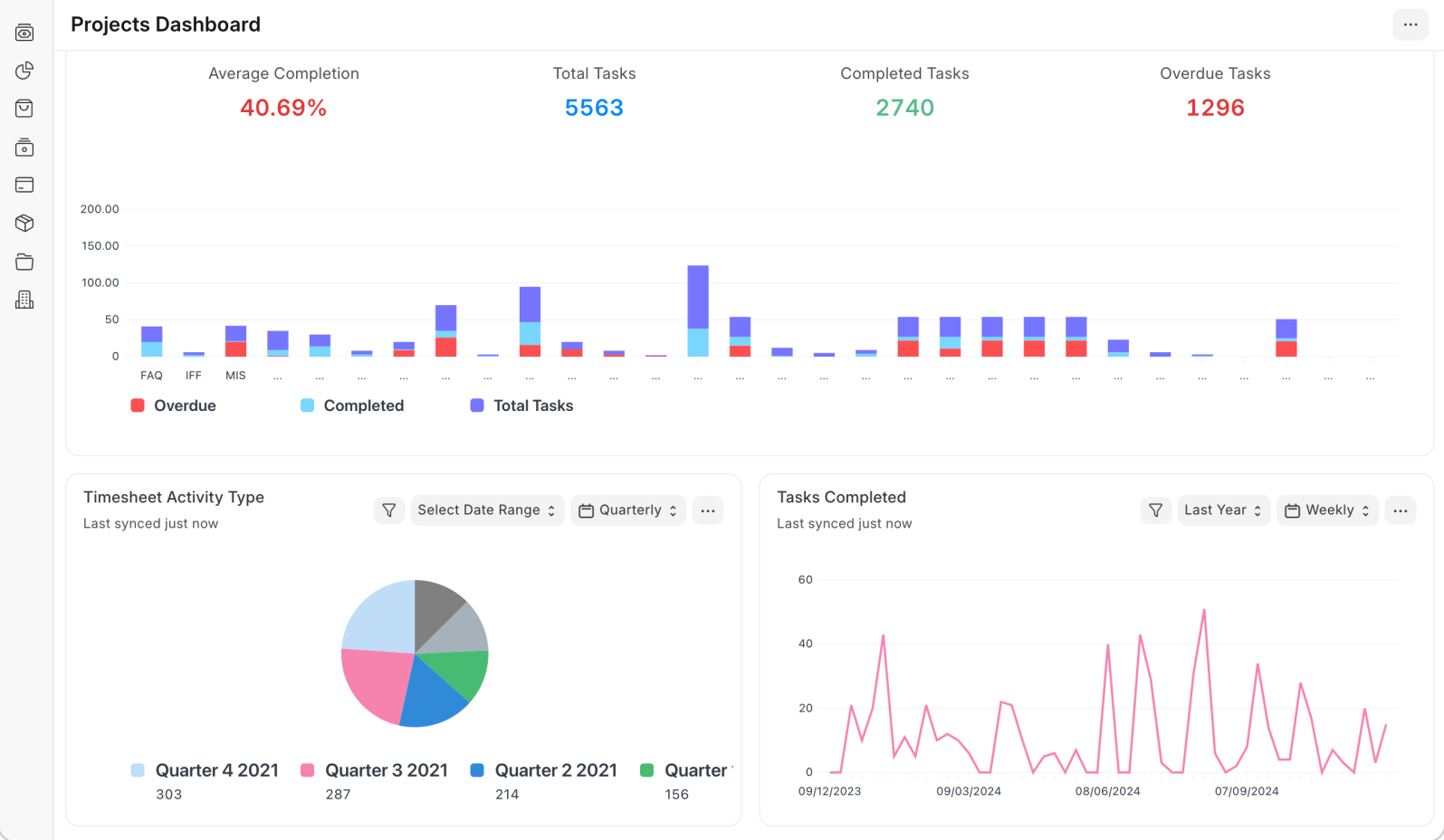
Task: Click the pie chart icon in sidebar
Action: [24, 71]
